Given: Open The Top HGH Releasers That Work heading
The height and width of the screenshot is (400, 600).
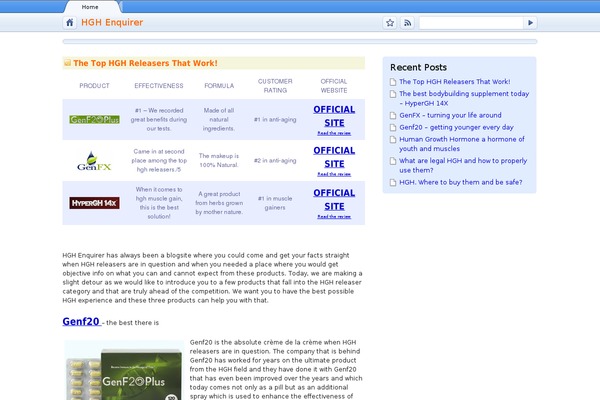Looking at the screenshot, I should coord(145,63).
